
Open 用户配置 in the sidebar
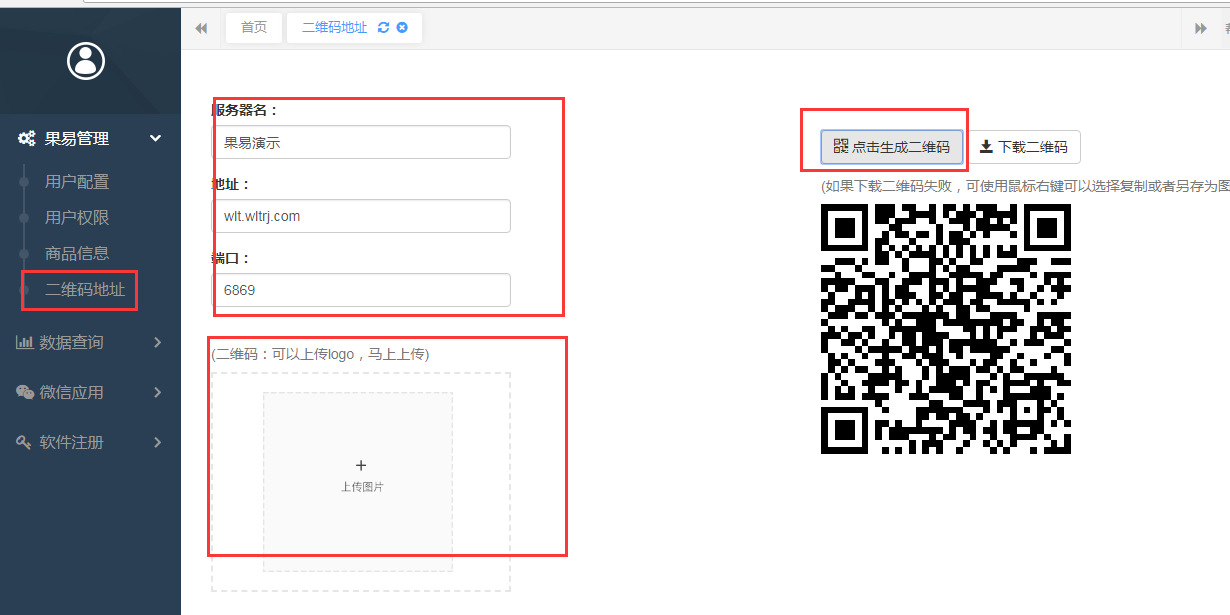coord(77,182)
